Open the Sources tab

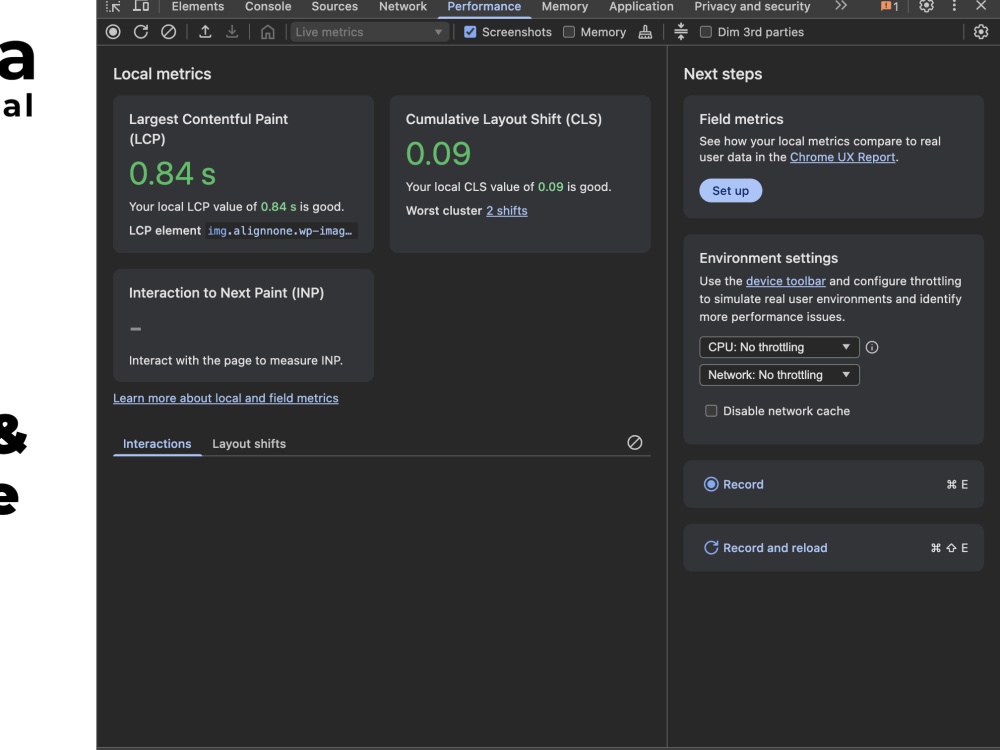(334, 6)
